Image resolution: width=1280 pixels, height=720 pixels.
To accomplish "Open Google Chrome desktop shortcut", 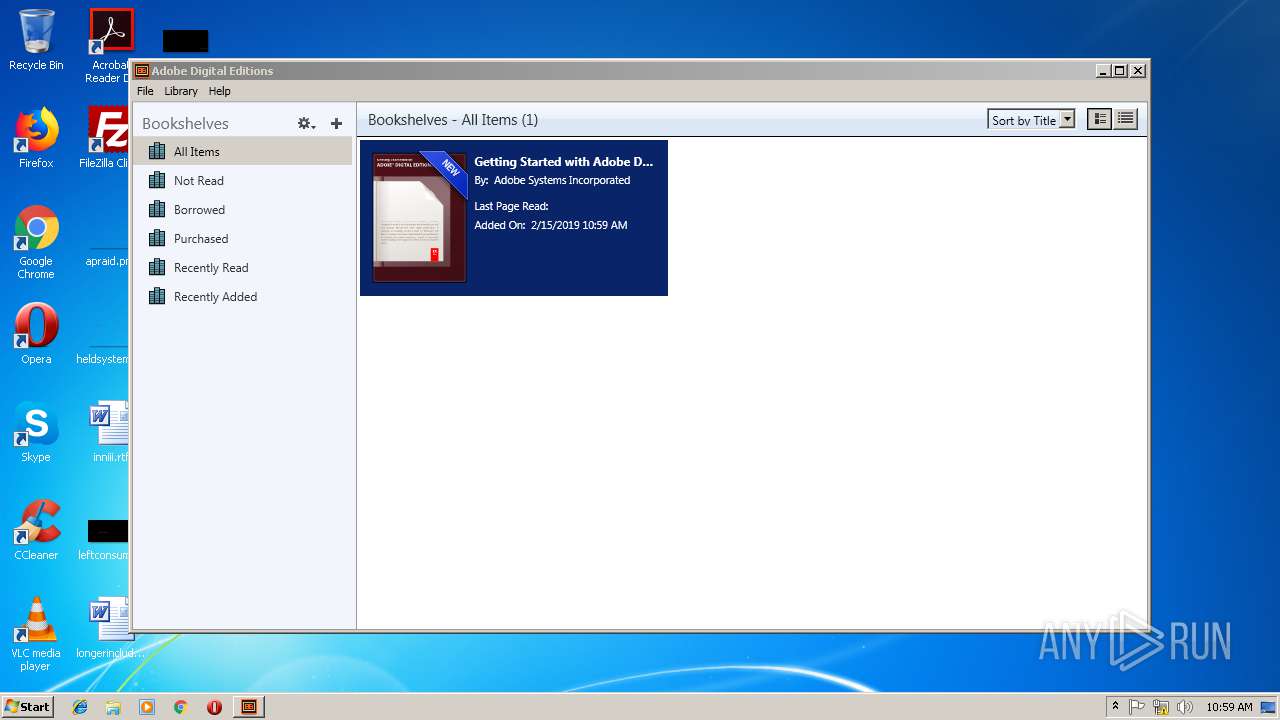I will pyautogui.click(x=36, y=243).
